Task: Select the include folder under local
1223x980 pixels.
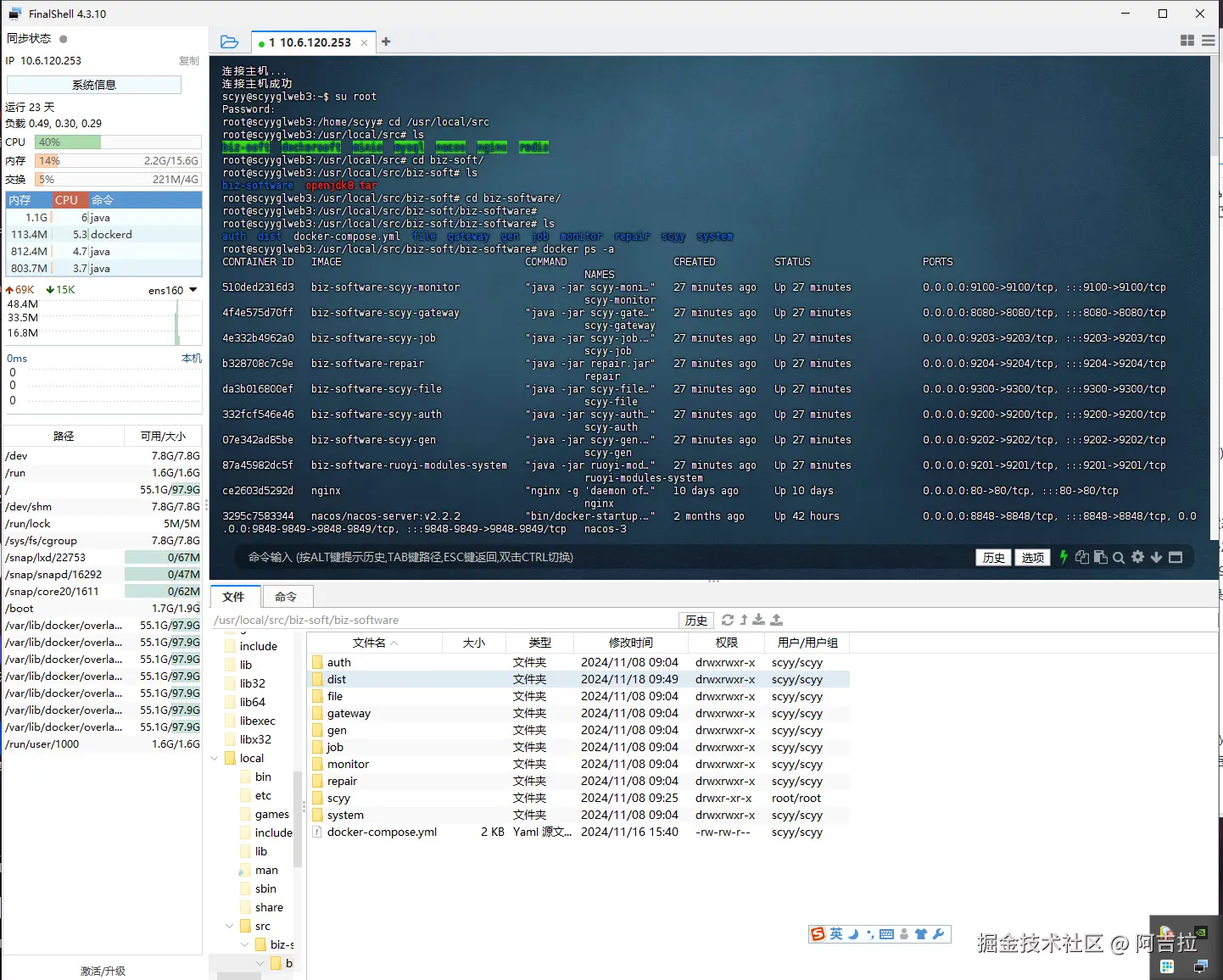Action: click(273, 832)
